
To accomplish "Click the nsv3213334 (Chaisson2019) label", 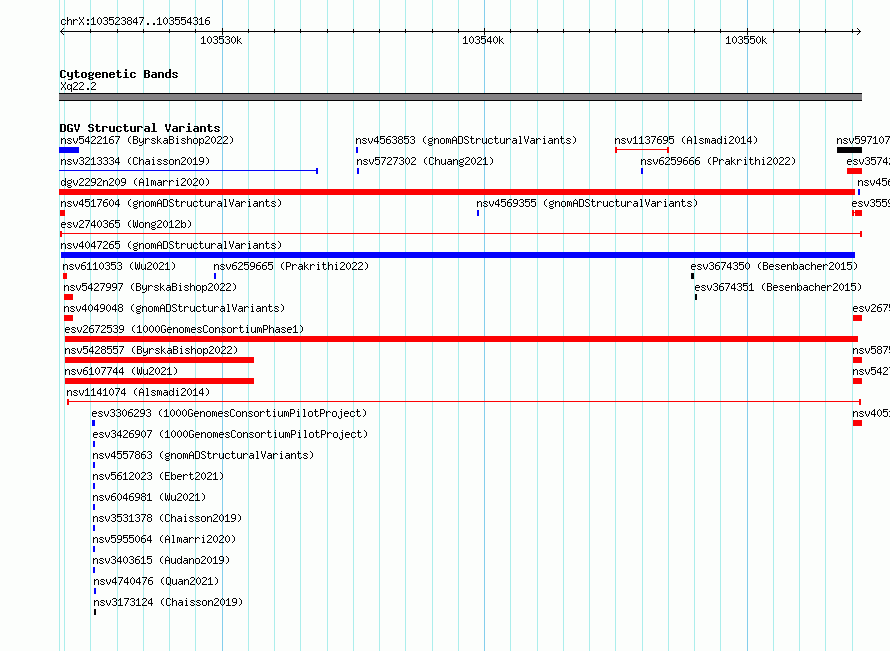I will tap(135, 161).
